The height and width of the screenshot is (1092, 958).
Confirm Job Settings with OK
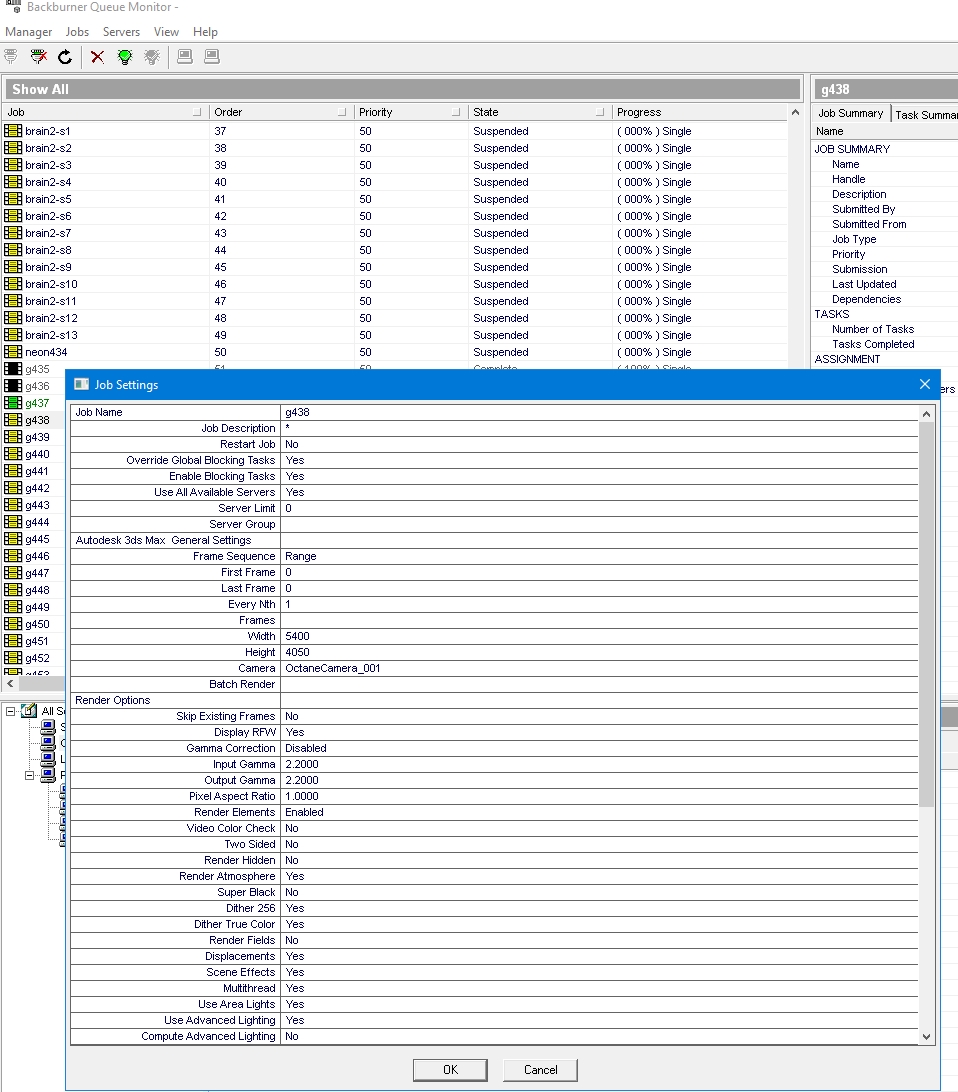click(450, 1070)
